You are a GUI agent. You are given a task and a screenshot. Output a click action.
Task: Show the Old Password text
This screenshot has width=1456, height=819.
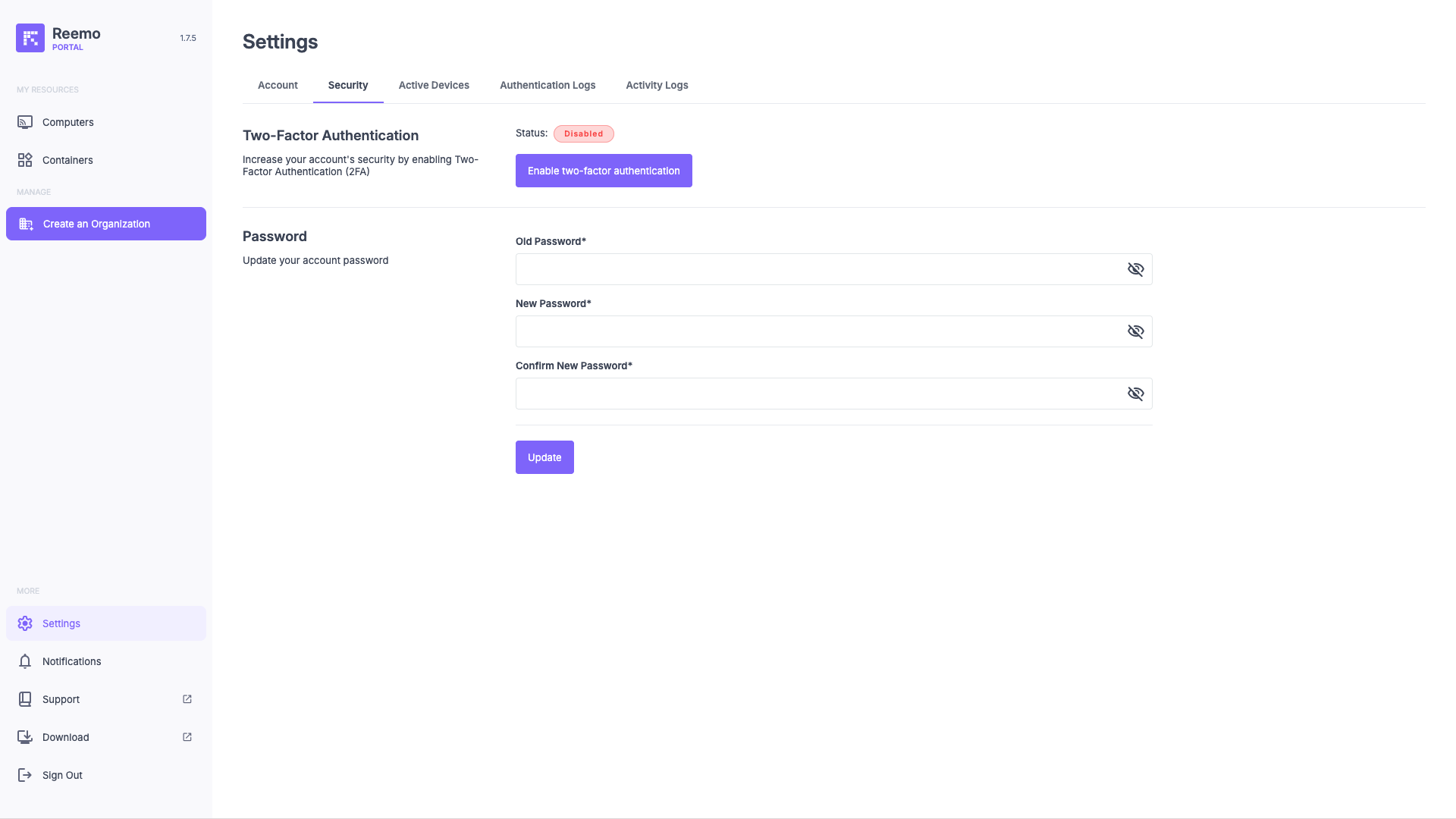click(1135, 269)
